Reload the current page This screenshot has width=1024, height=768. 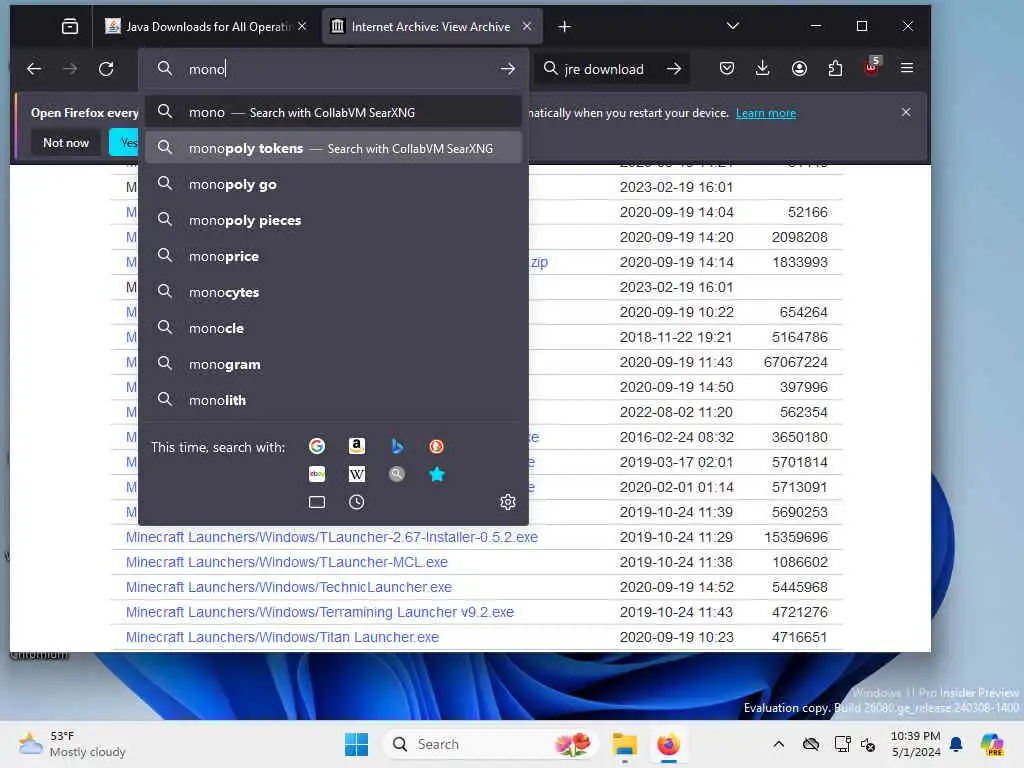pyautogui.click(x=106, y=69)
